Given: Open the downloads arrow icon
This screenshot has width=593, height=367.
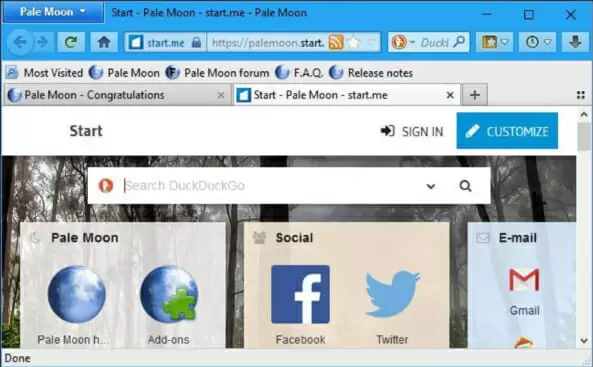Looking at the screenshot, I should click(575, 42).
